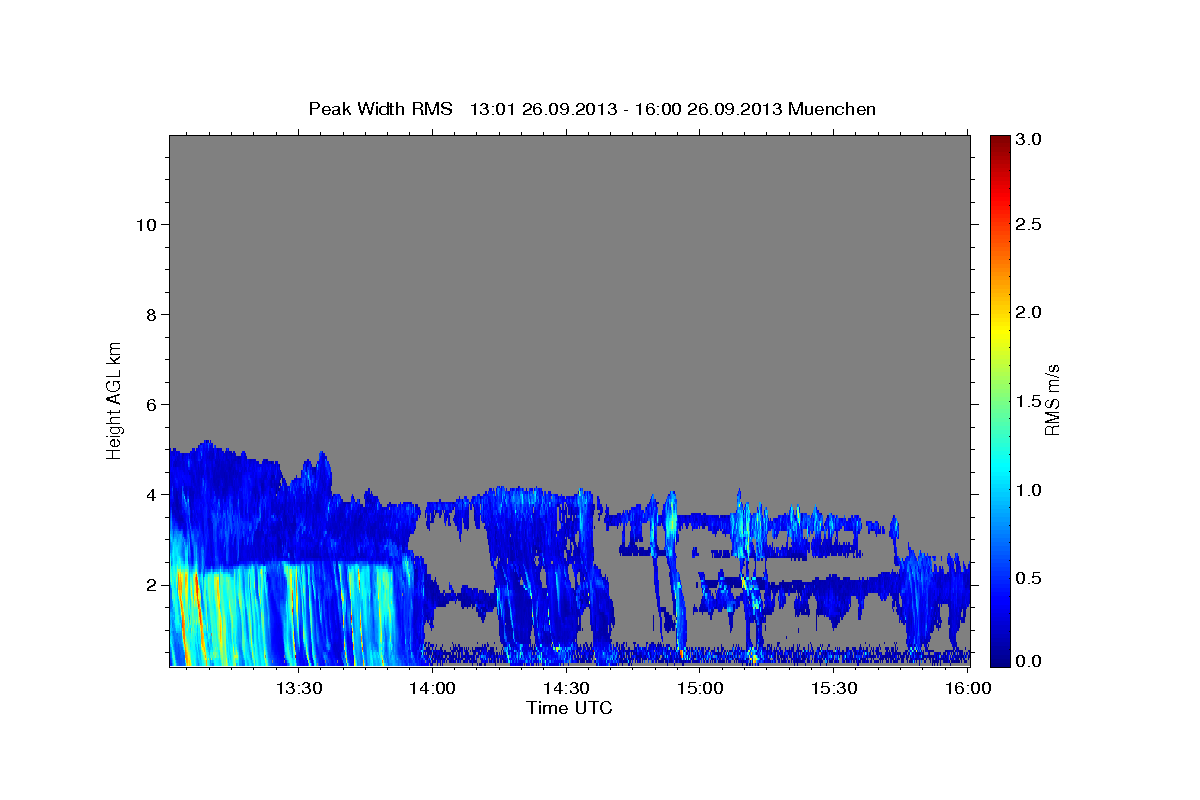This screenshot has height=800, width=1200.
Task: Click the Muenchen location label in title
Action: (x=832, y=108)
